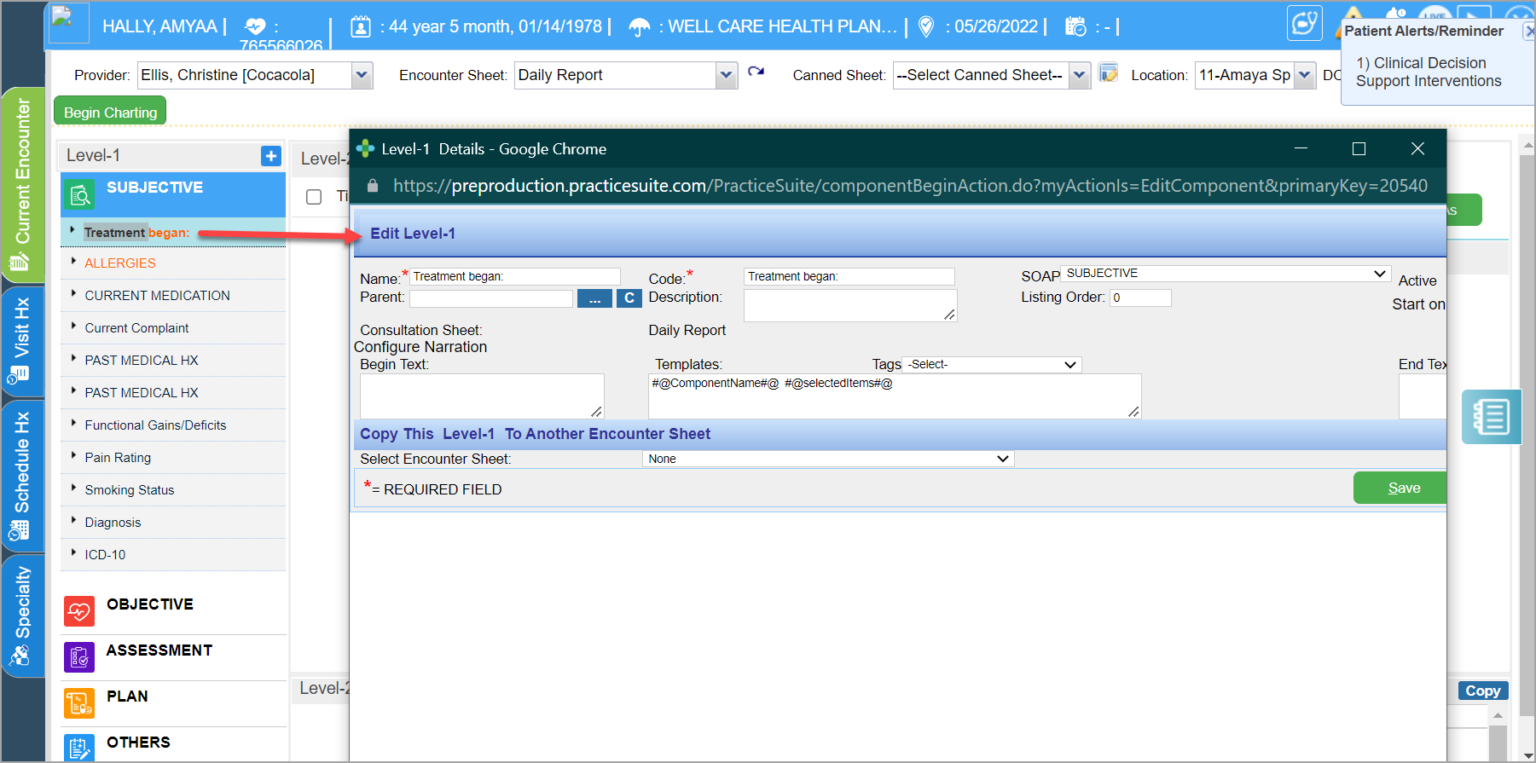Click the Begin Charting button
The image size is (1536, 763).
point(110,112)
